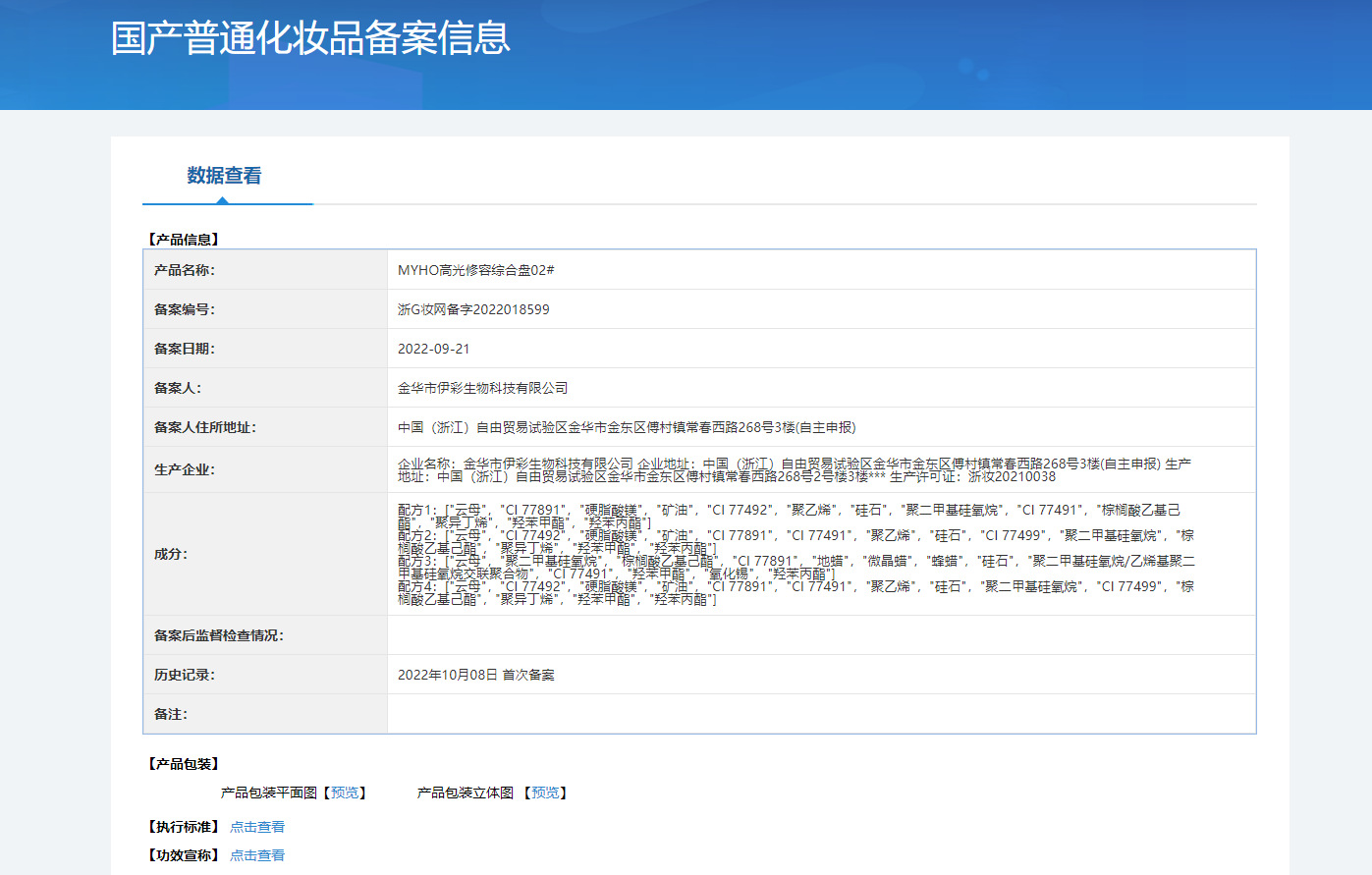1372x875 pixels.
Task: Click the 备注 row label
Action: click(171, 714)
